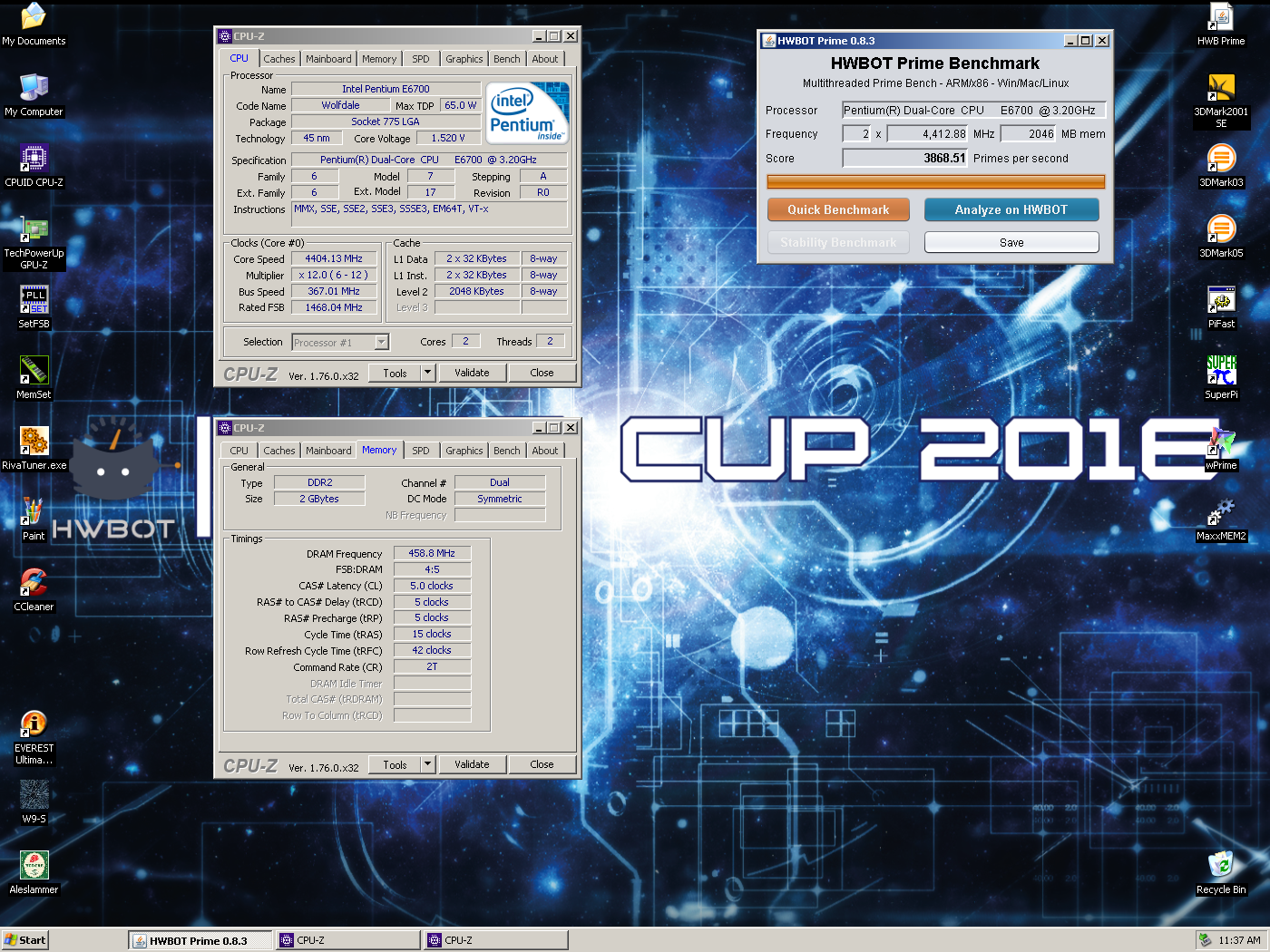1270x952 pixels.
Task: Launch 3DMark05 desktop icon
Action: coord(1221,237)
